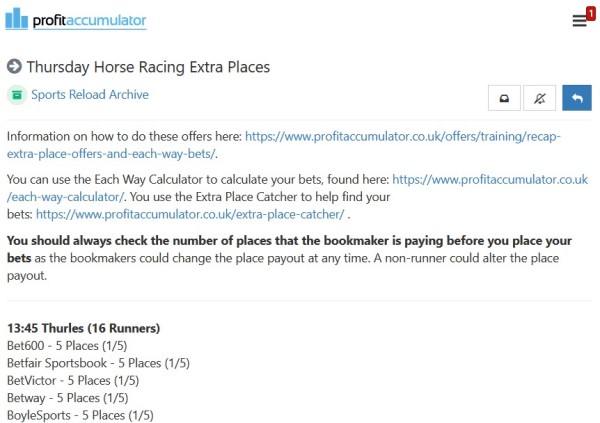The width and height of the screenshot is (600, 423).
Task: Click the 13:45 Thurles race heading
Action: [x=83, y=328]
